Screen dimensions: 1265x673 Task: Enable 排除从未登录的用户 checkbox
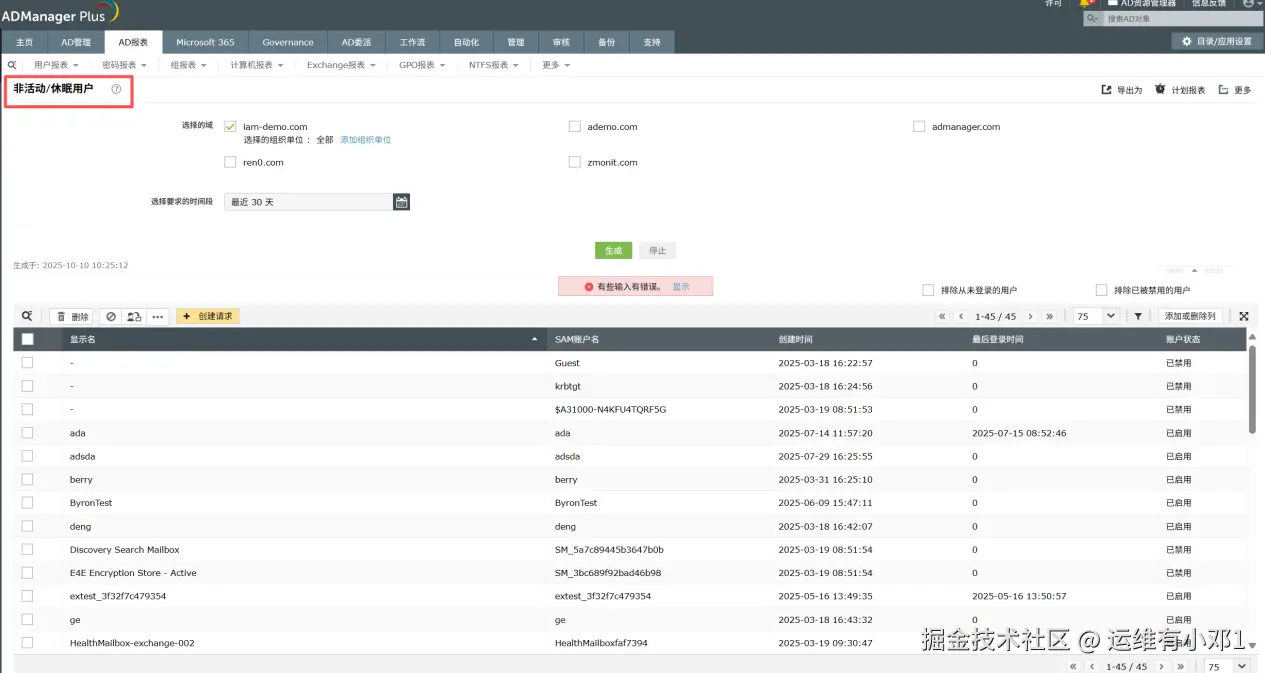click(x=928, y=290)
